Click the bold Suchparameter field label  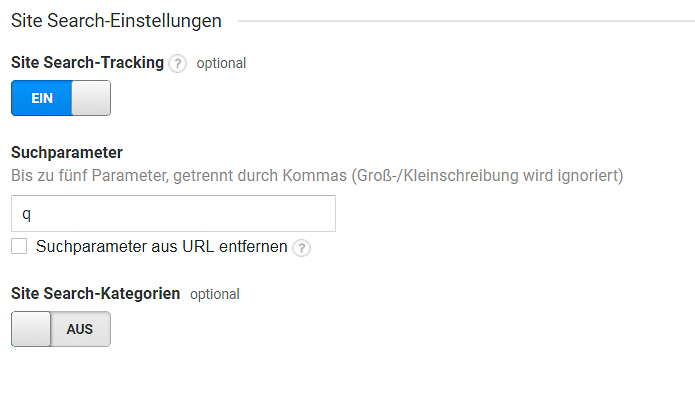[x=66, y=152]
